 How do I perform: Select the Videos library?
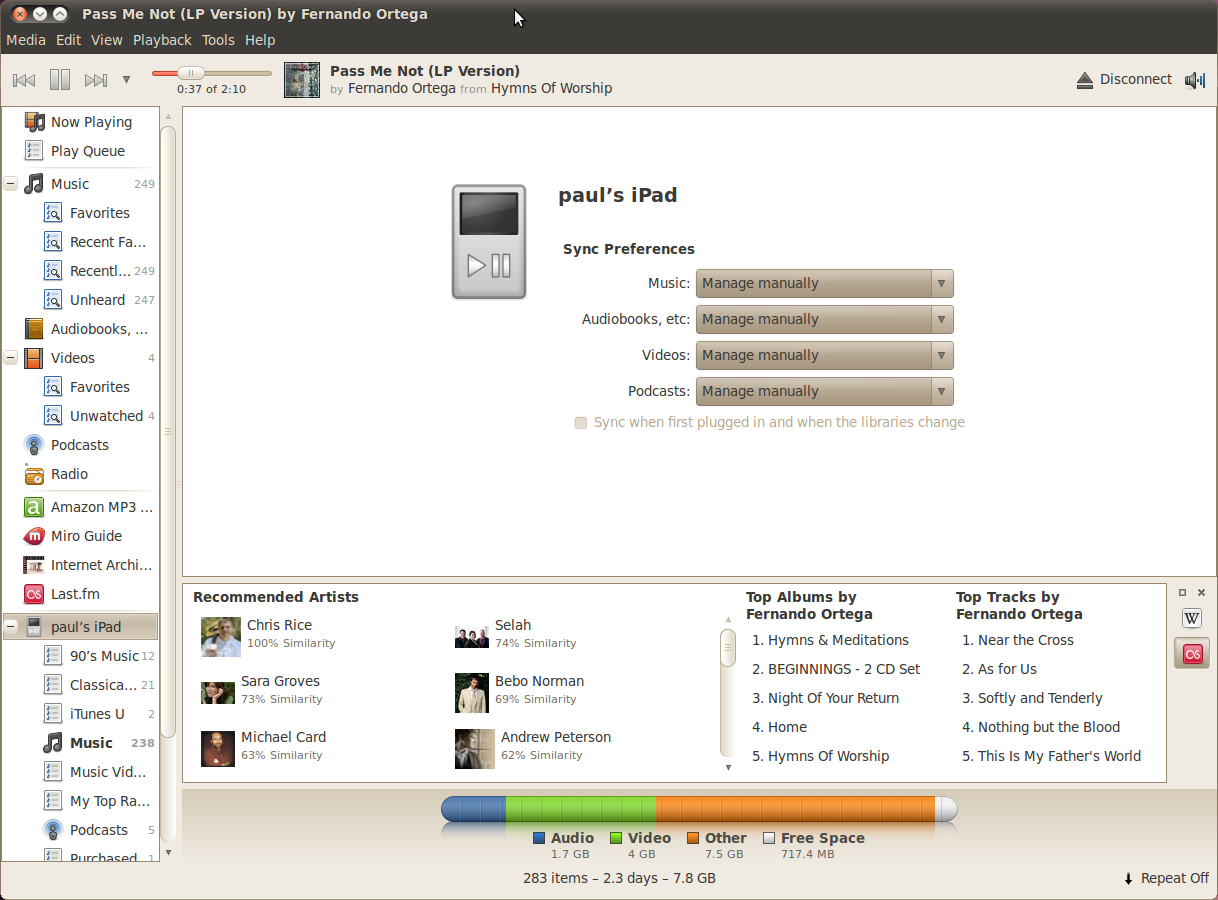tap(80, 358)
